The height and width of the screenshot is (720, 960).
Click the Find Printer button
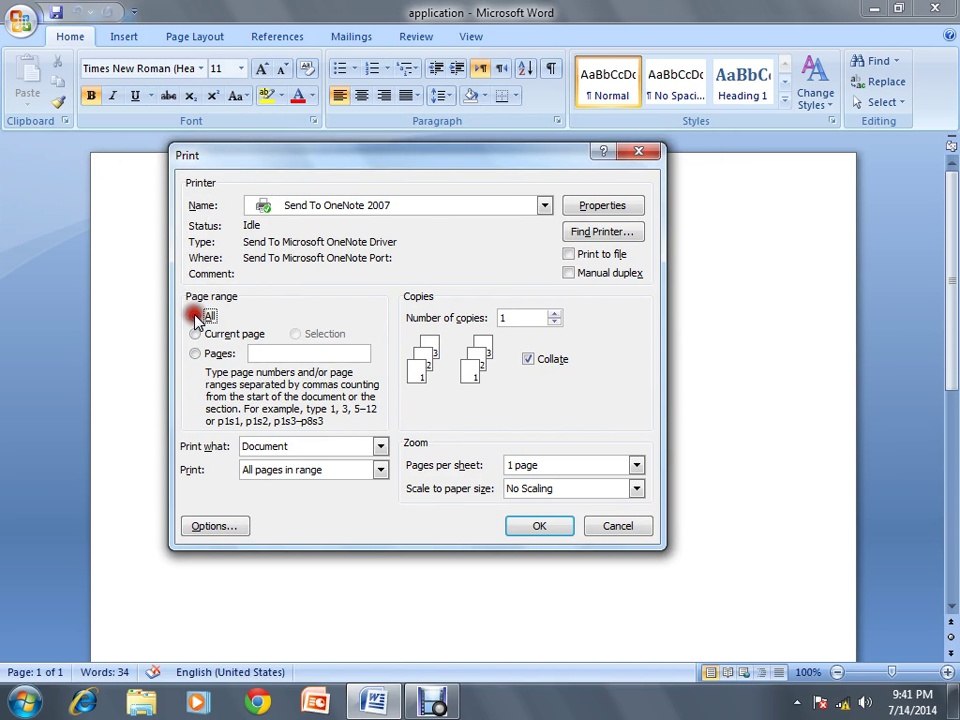[603, 231]
